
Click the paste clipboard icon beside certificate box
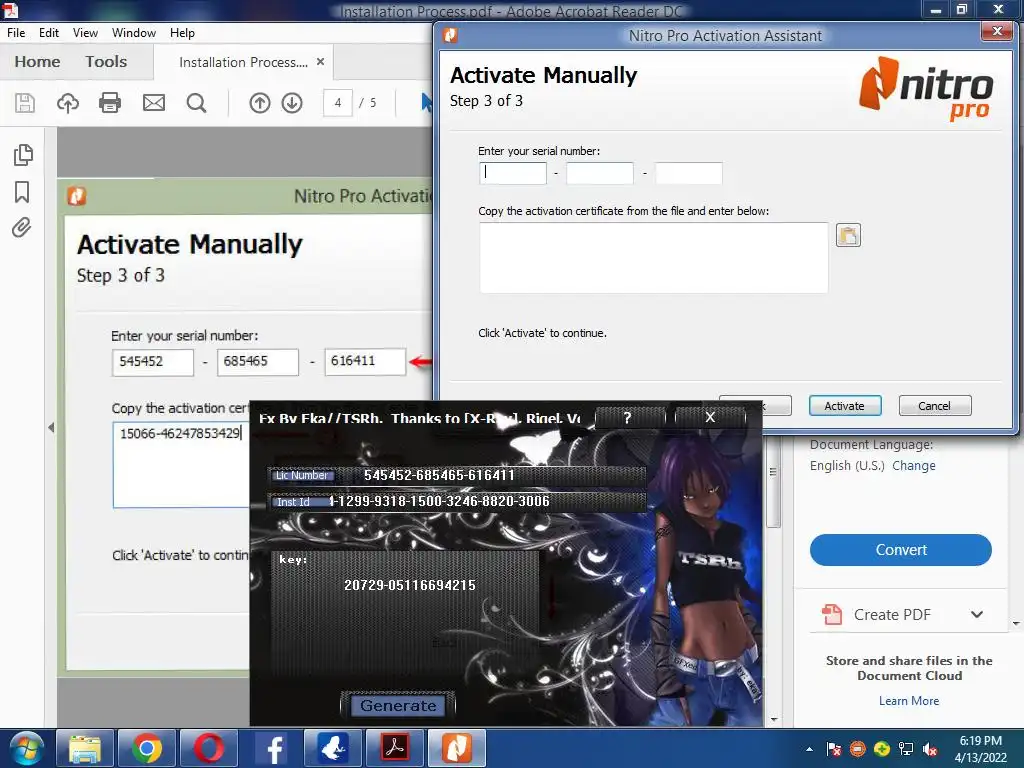coord(848,235)
